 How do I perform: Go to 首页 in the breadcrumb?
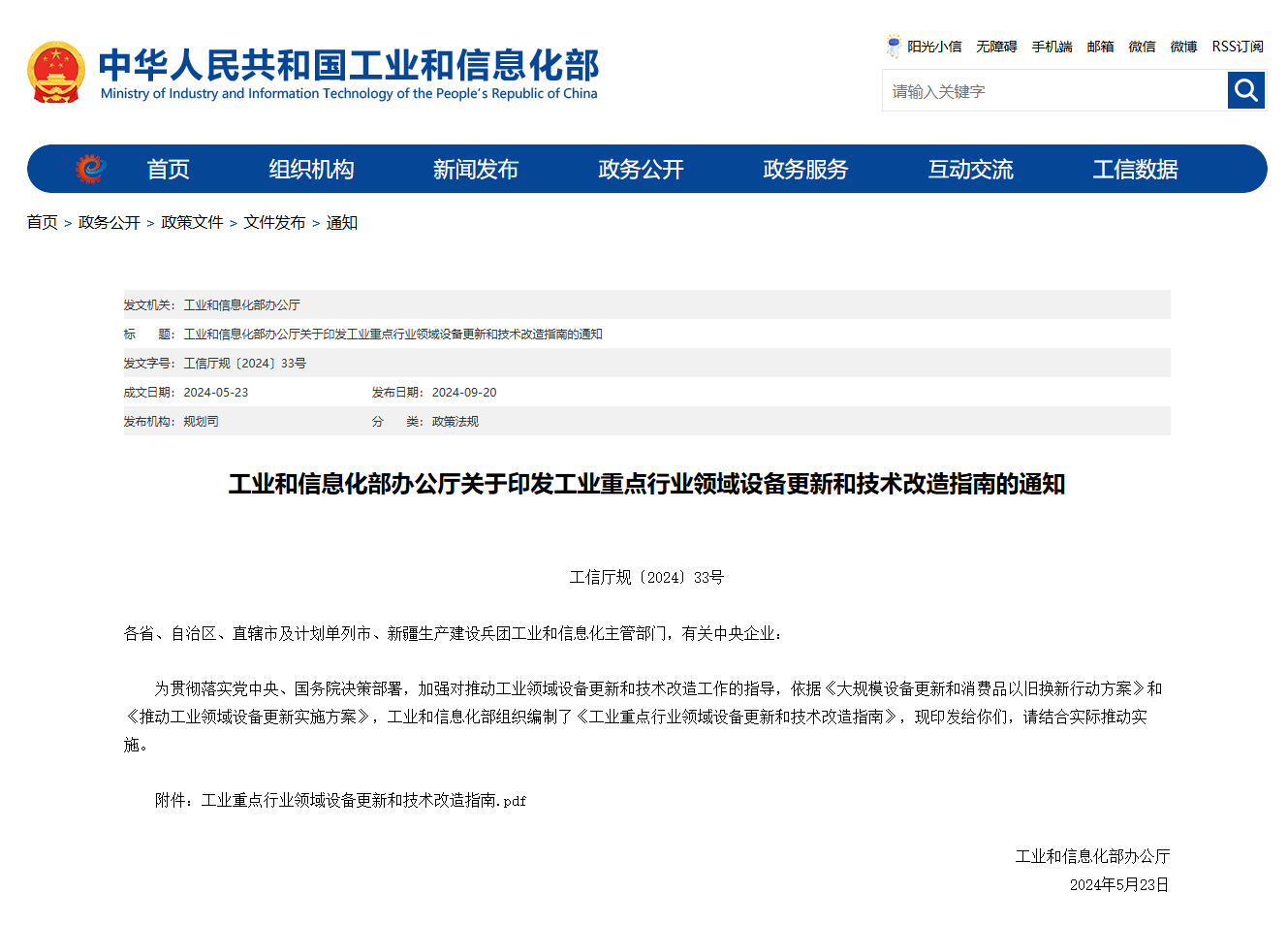[x=43, y=222]
